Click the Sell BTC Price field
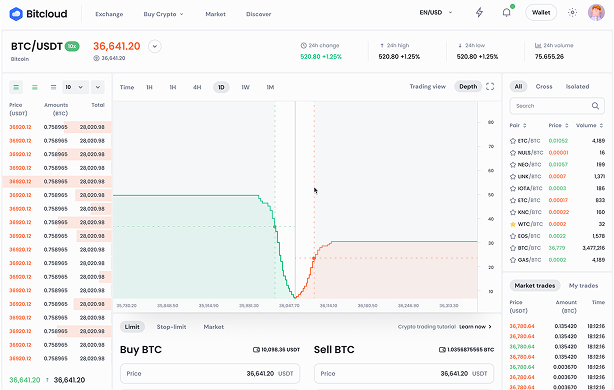The image size is (614, 390). click(x=404, y=374)
